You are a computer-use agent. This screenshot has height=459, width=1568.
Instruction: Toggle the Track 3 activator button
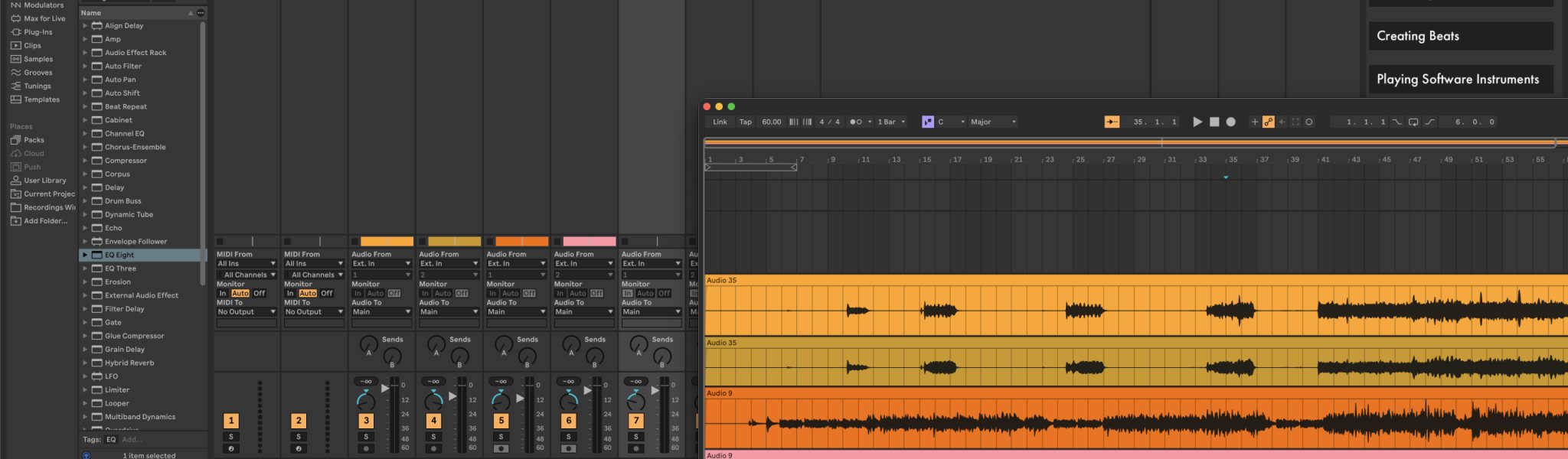click(x=366, y=421)
